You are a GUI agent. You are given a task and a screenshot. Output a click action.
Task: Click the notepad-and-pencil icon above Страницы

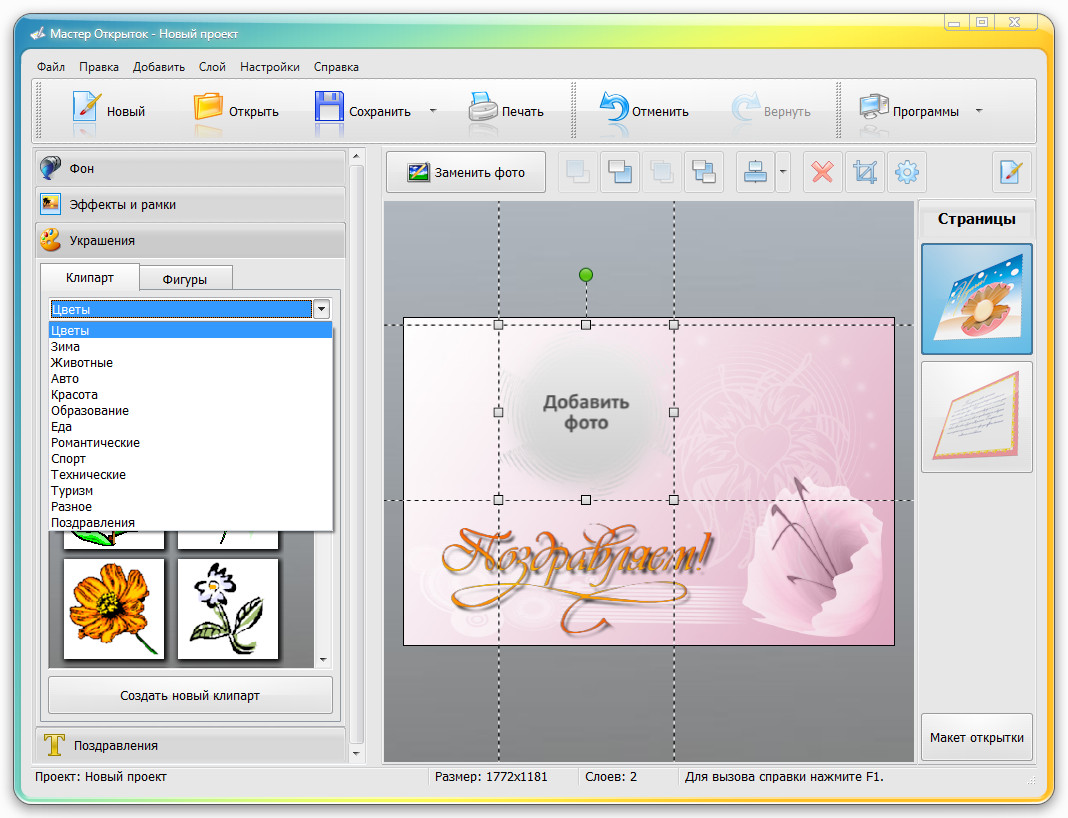(1010, 172)
